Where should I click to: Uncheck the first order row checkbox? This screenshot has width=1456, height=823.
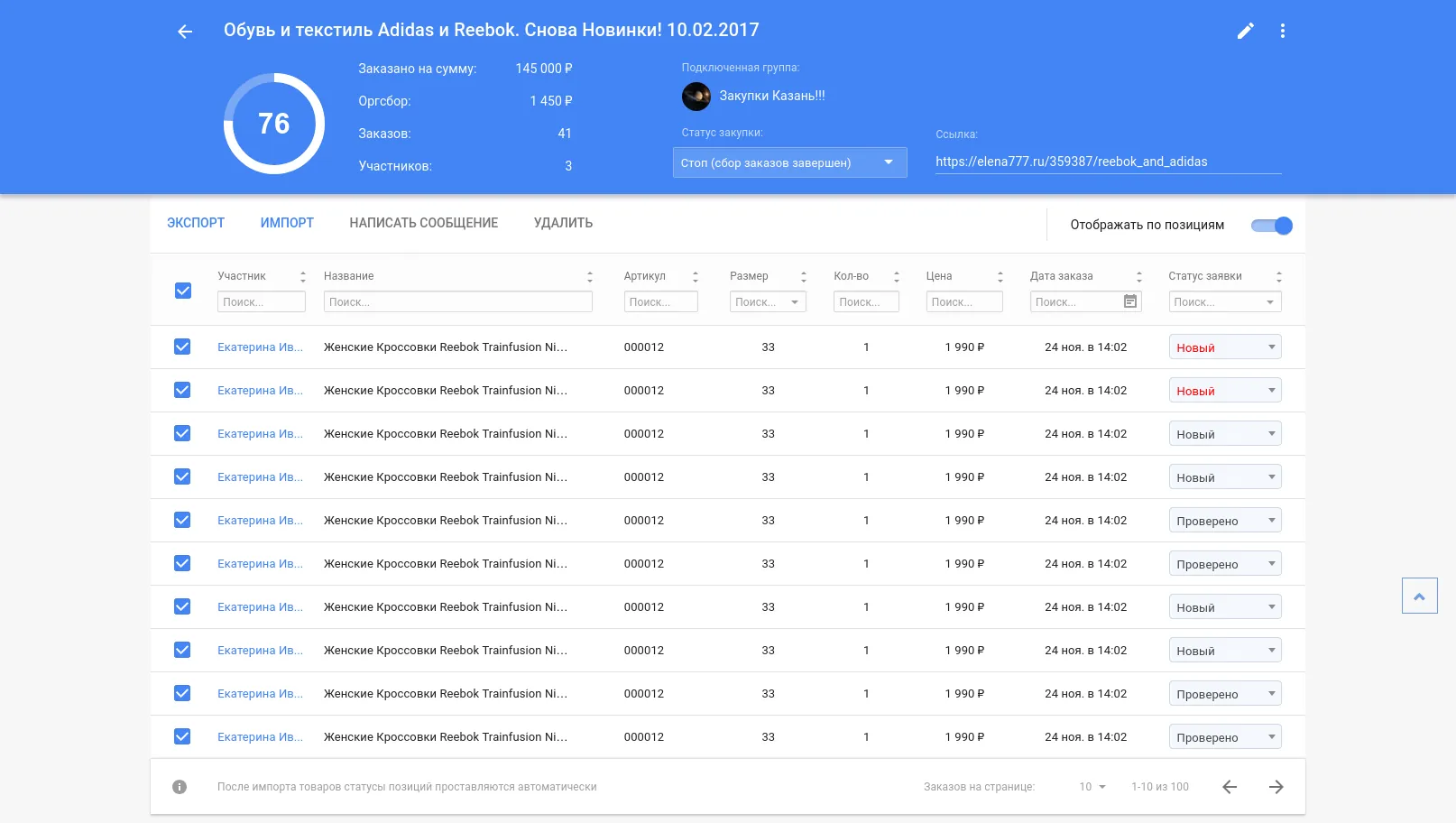[182, 347]
